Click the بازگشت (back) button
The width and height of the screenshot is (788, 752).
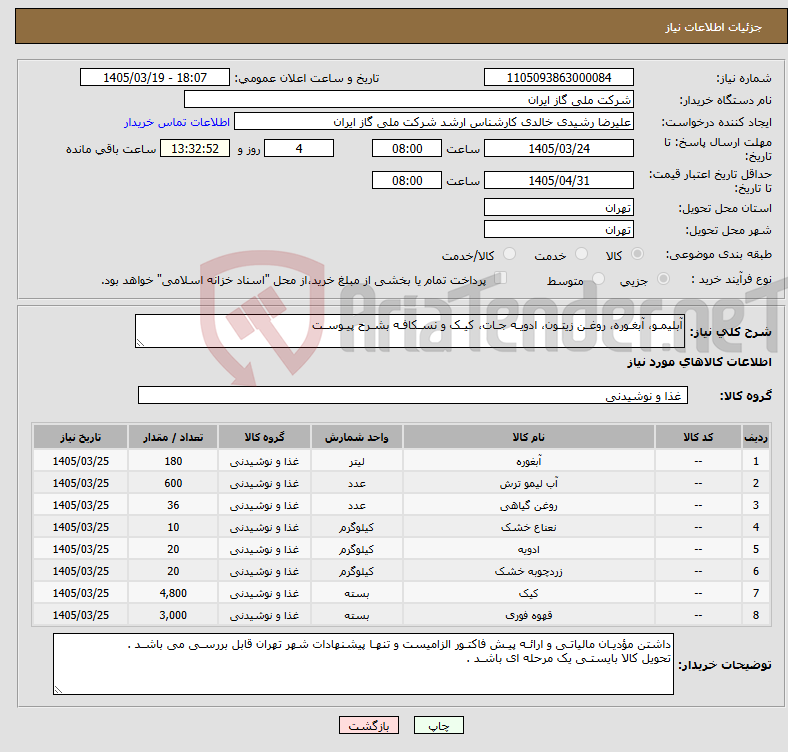tap(369, 725)
